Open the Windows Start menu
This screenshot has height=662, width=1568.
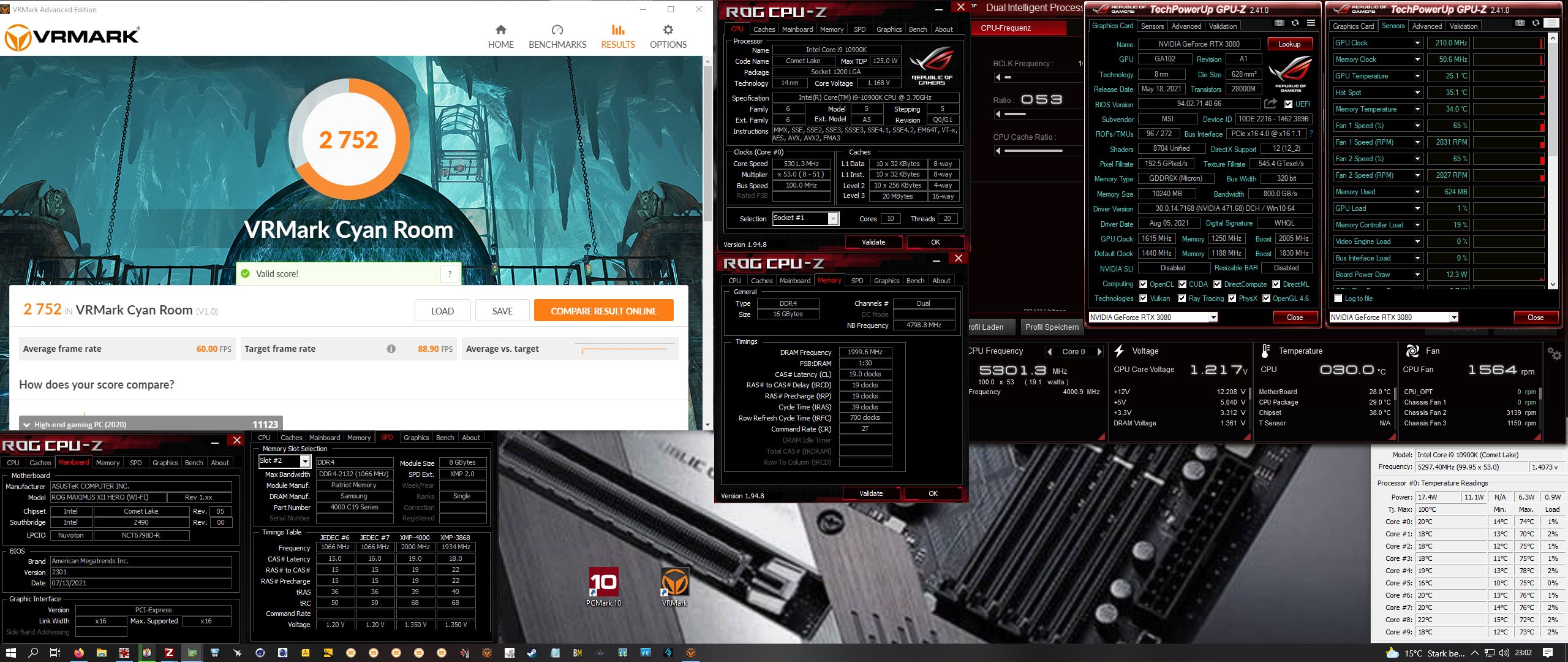point(10,653)
